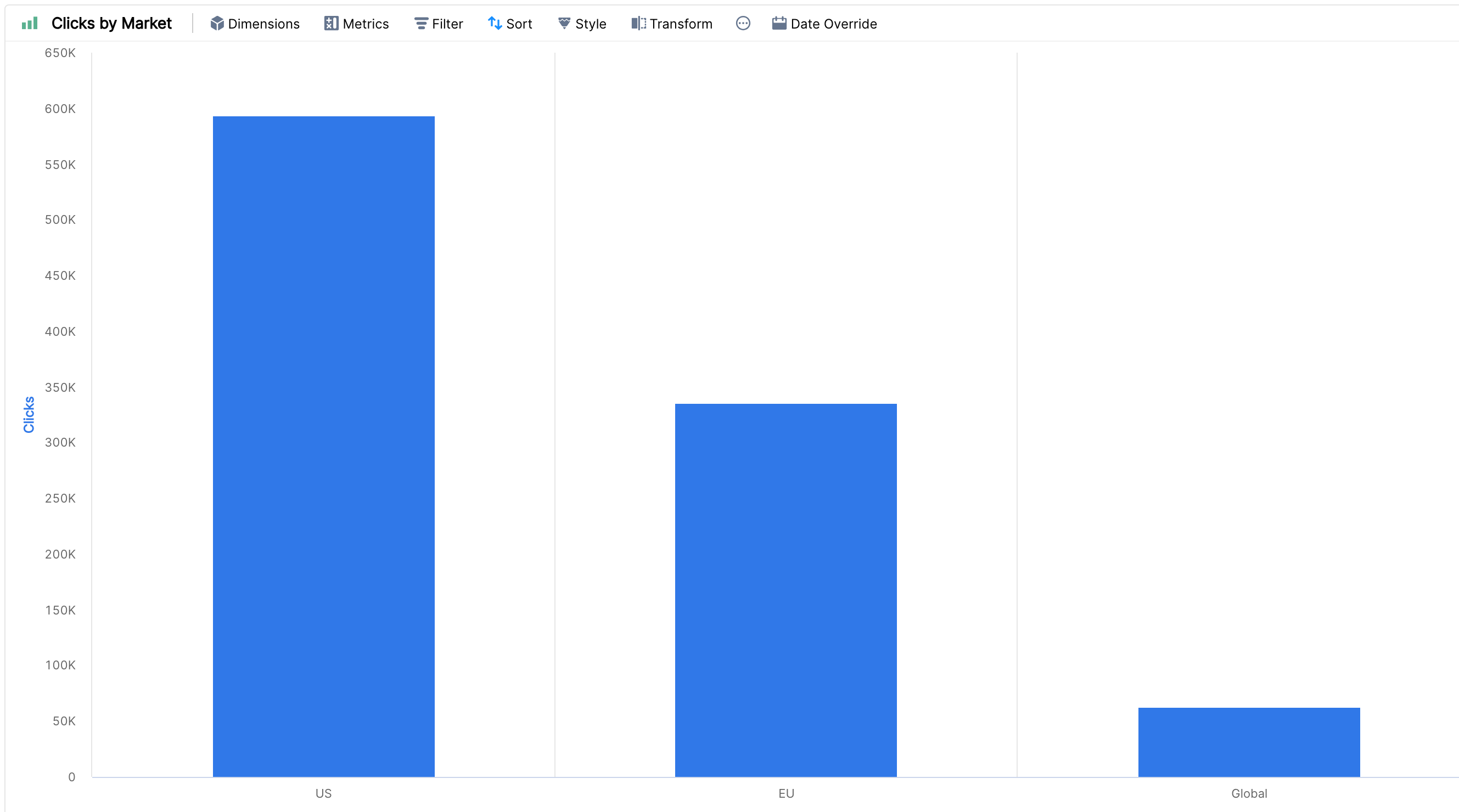Click the Filter funnel icon
The image size is (1459, 812).
(421, 23)
